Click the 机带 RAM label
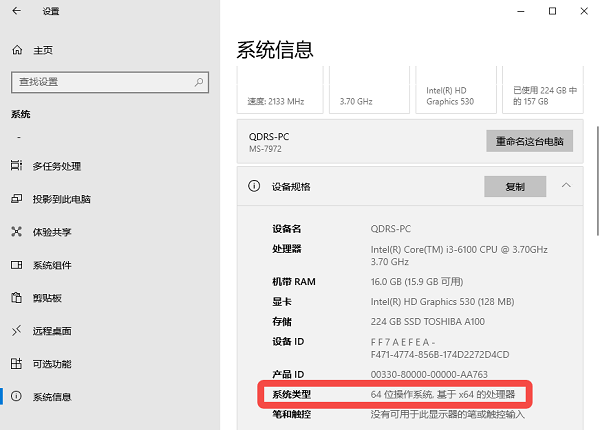This screenshot has width=600, height=430. point(294,282)
